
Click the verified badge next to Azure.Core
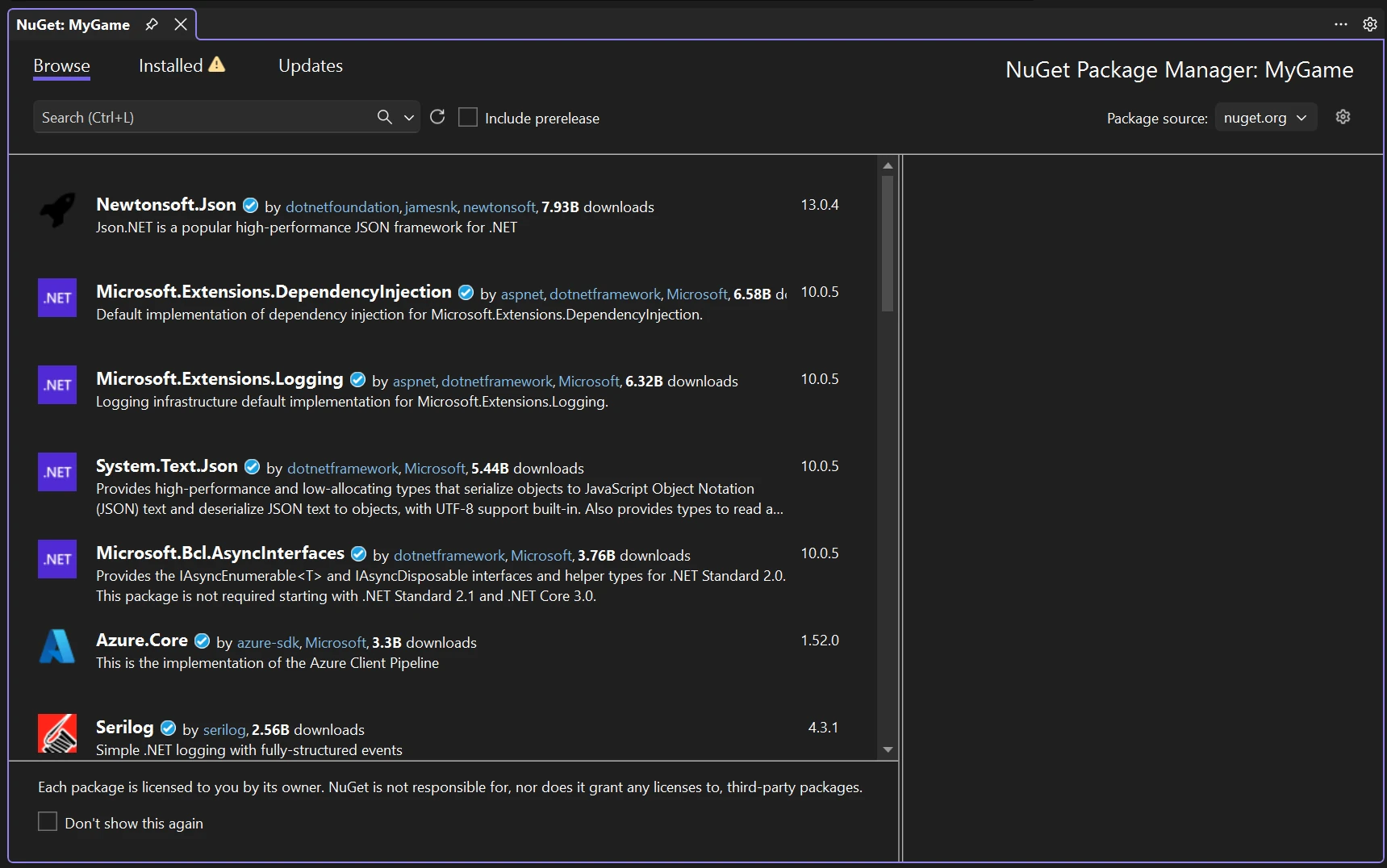click(203, 641)
